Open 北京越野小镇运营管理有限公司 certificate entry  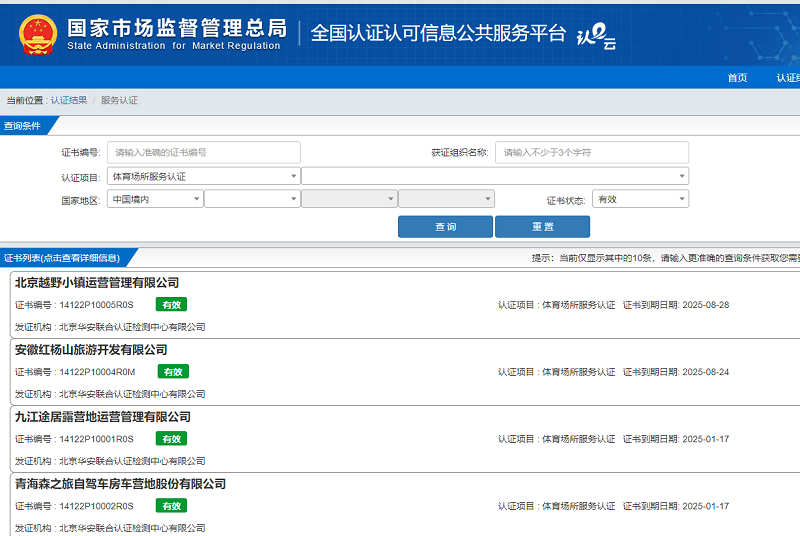click(x=97, y=283)
